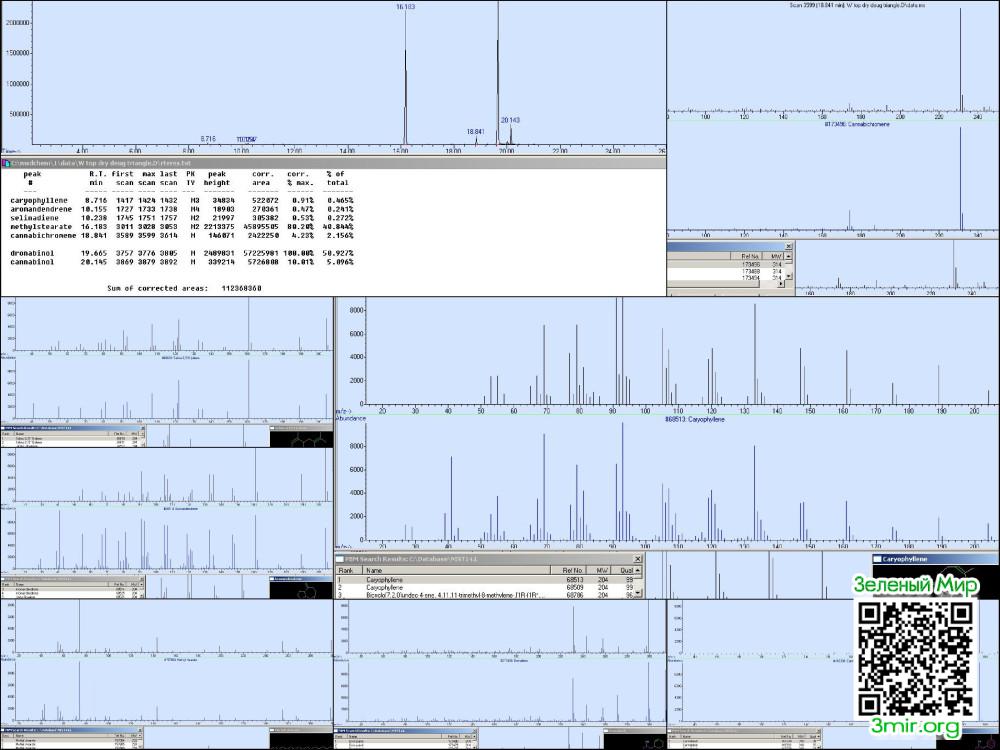This screenshot has width=1000, height=750.
Task: Select the dronabinol row in the report
Action: coord(182,253)
